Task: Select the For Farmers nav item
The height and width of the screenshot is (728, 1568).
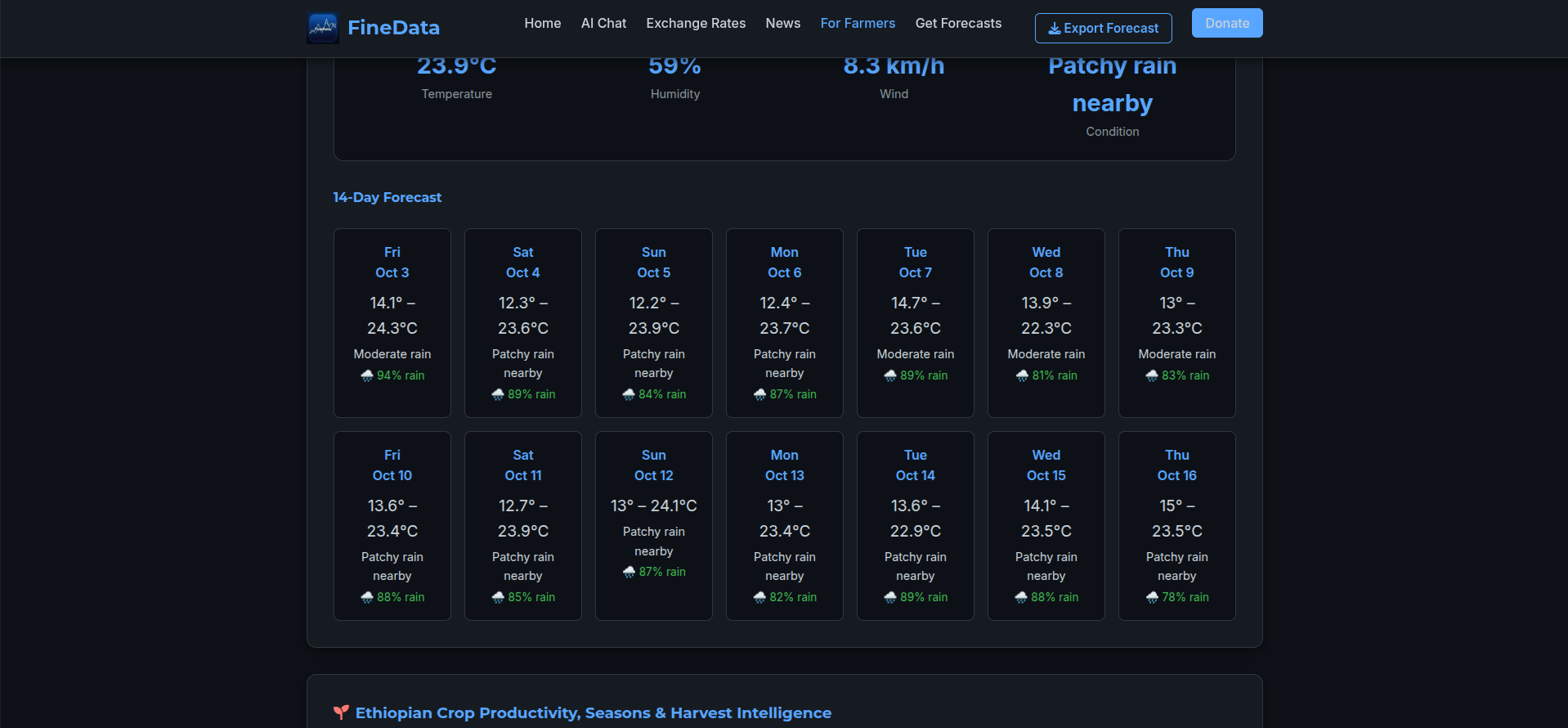Action: [858, 24]
